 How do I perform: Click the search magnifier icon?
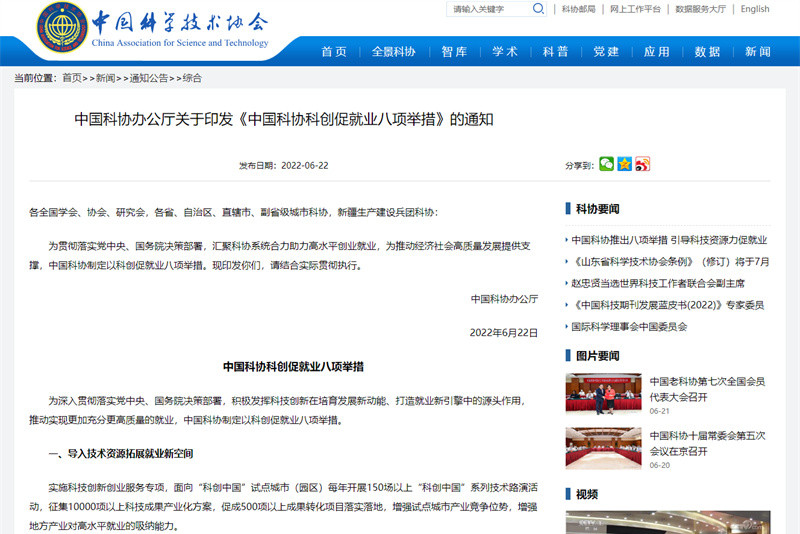click(538, 9)
